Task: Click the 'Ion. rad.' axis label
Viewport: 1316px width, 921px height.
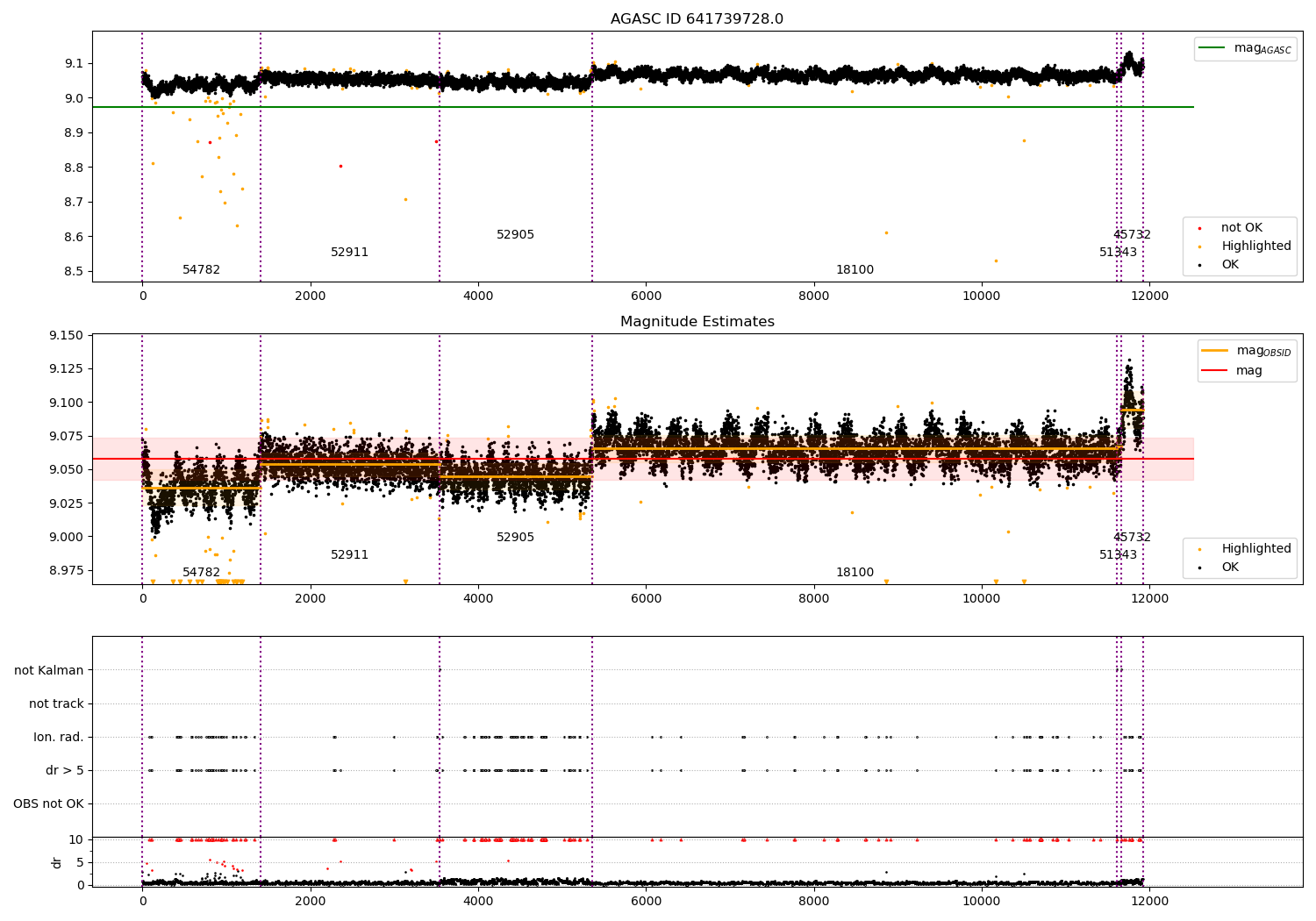Action: [x=59, y=737]
